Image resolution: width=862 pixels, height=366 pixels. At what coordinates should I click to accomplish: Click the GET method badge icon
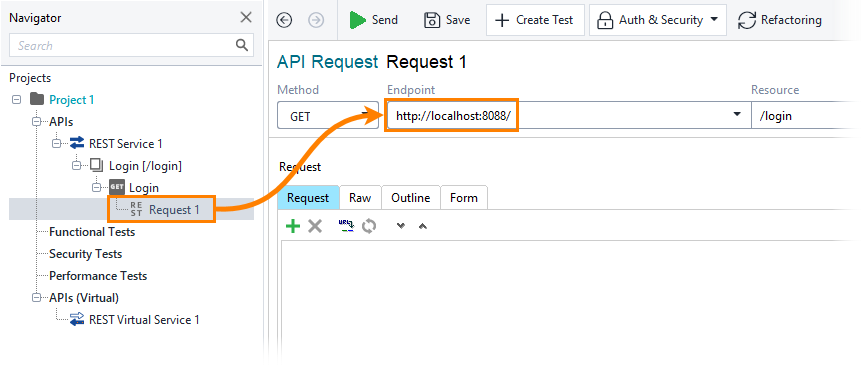117,187
